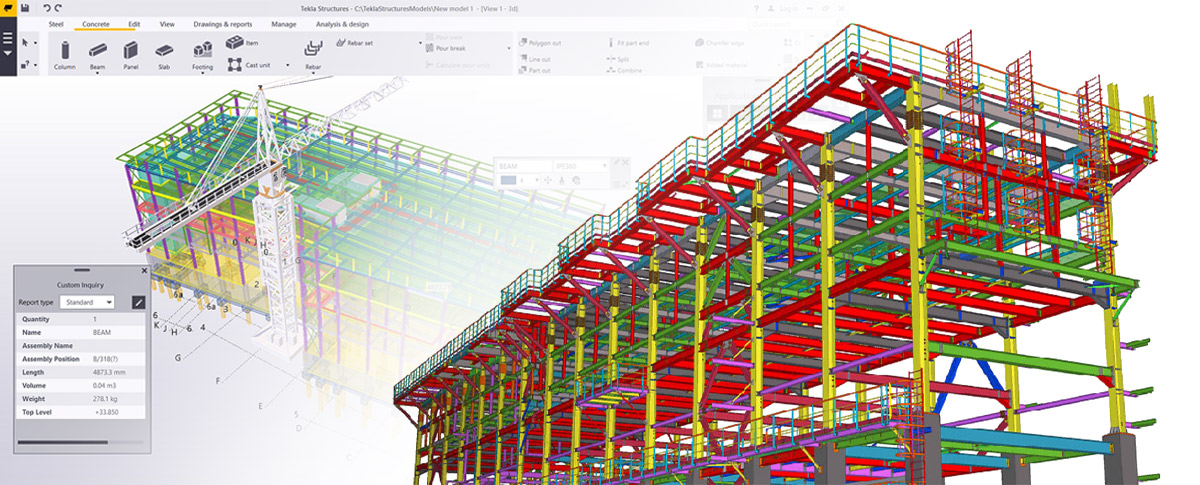This screenshot has width=1200, height=485.
Task: Select the Column tool
Action: 65,55
